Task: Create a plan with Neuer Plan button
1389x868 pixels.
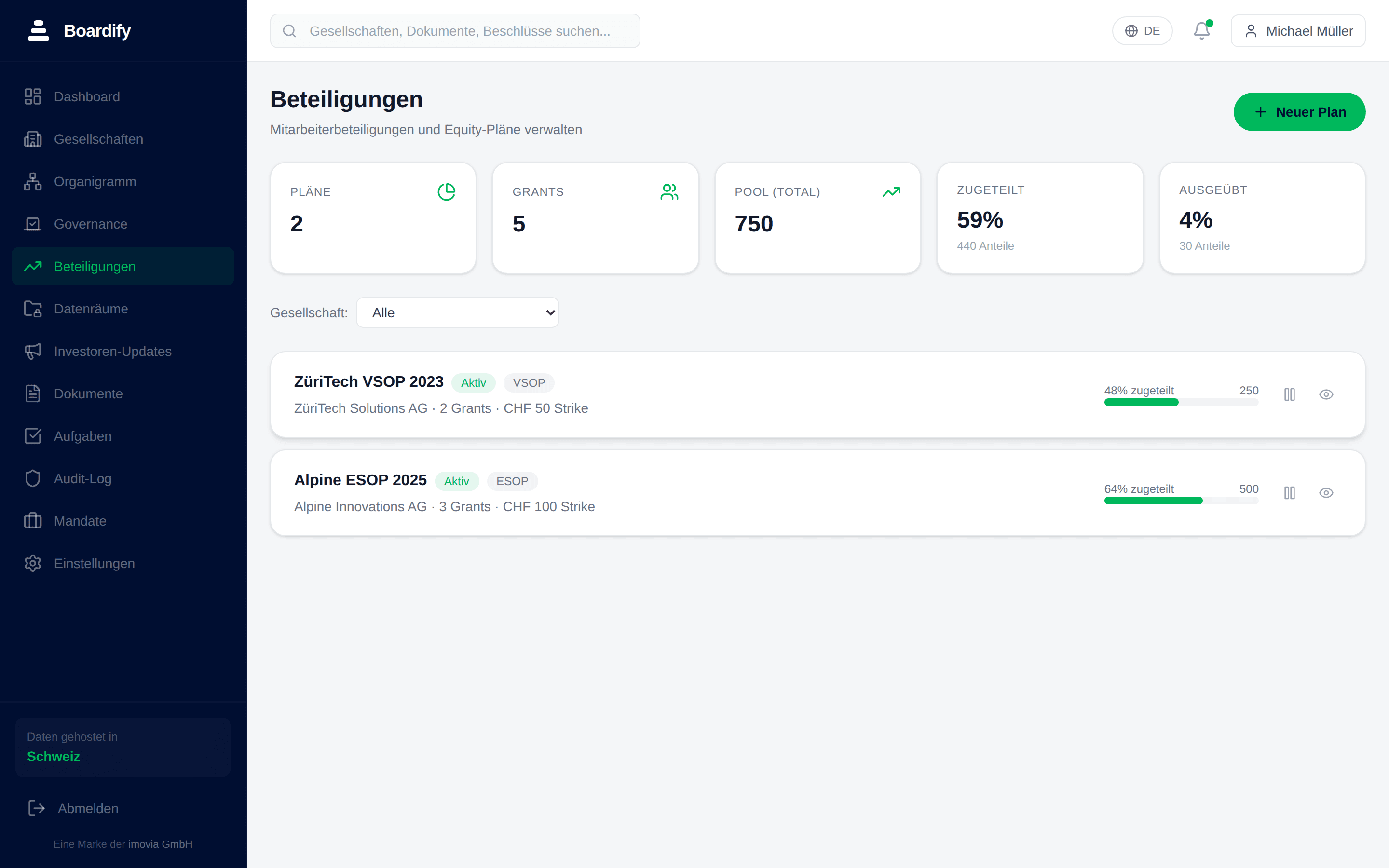Action: tap(1299, 112)
